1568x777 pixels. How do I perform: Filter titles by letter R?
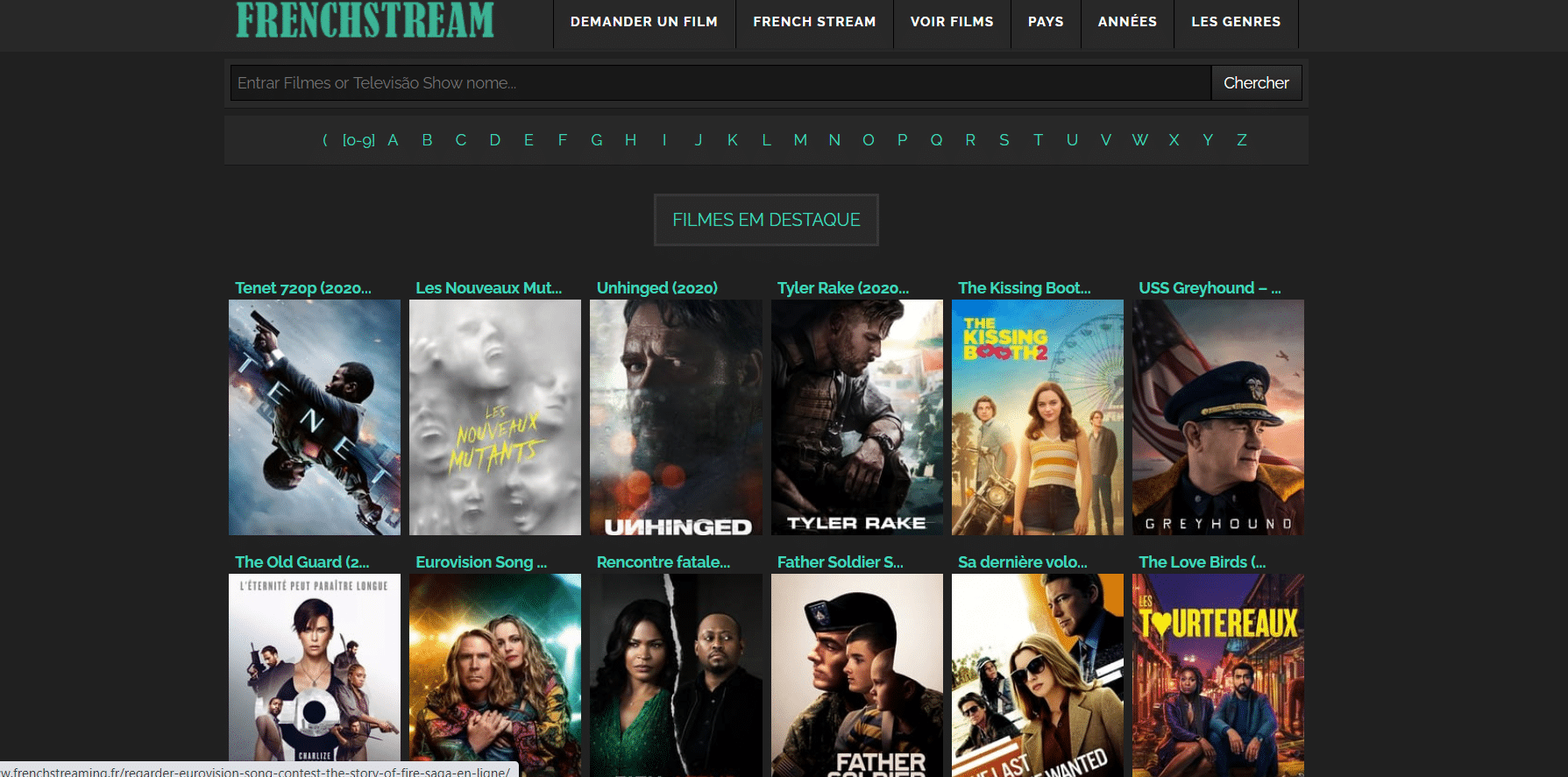970,140
